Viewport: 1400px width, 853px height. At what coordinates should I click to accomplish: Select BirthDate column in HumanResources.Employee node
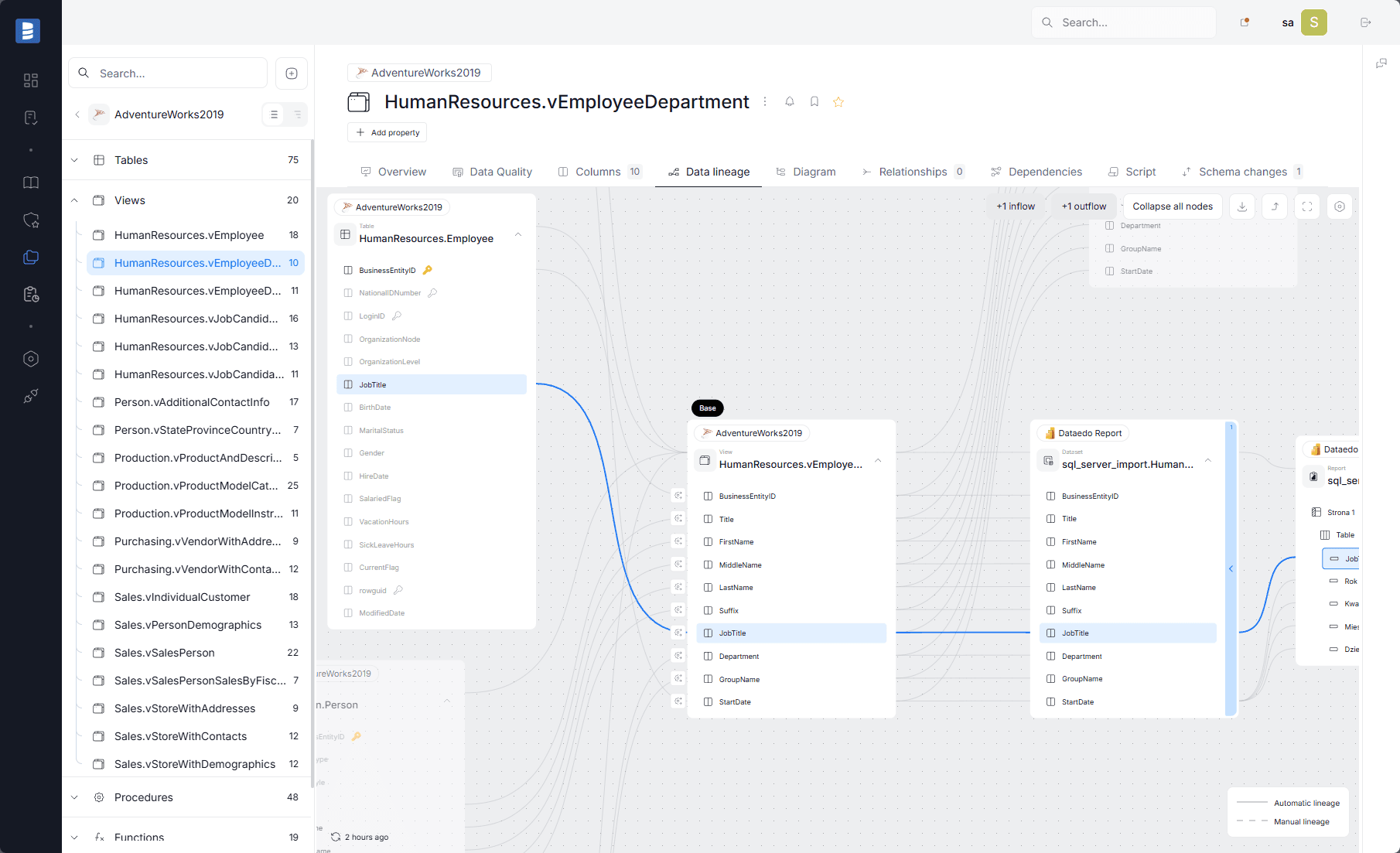point(432,408)
